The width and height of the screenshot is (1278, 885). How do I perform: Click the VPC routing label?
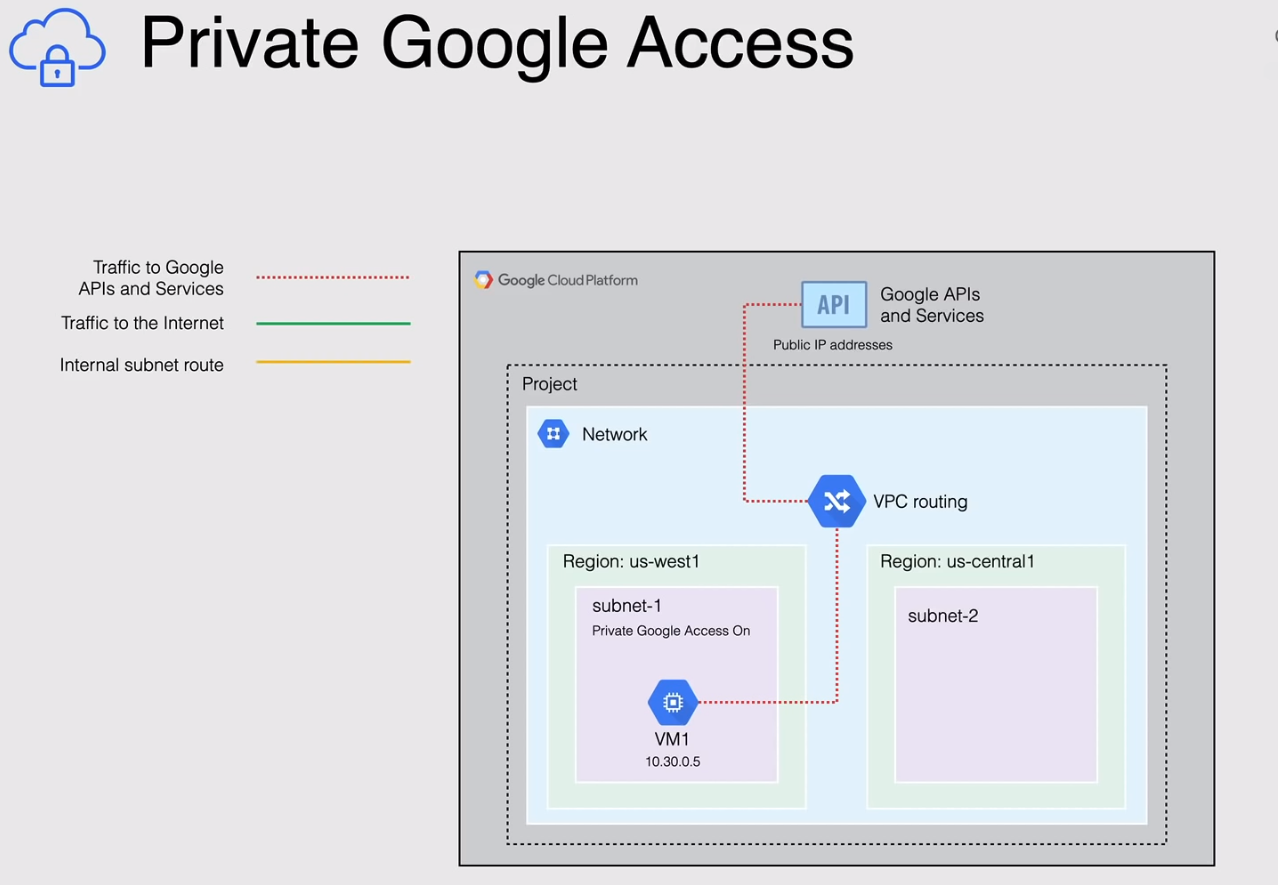tap(920, 502)
